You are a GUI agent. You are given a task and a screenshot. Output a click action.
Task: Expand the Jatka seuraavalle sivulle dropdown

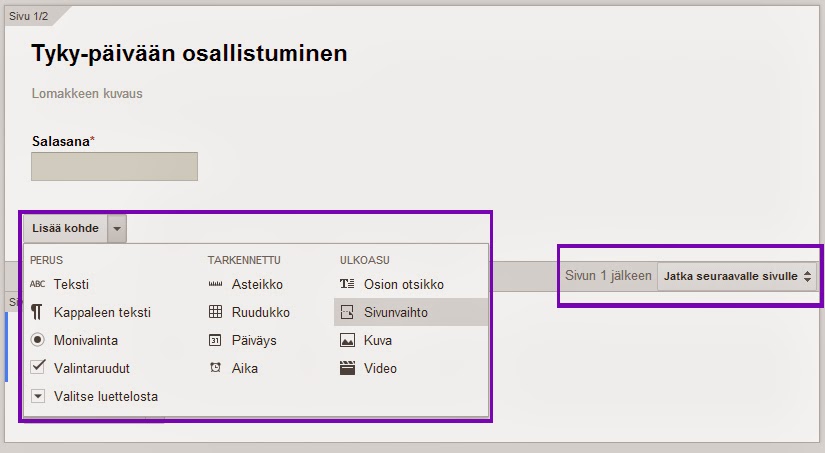737,276
